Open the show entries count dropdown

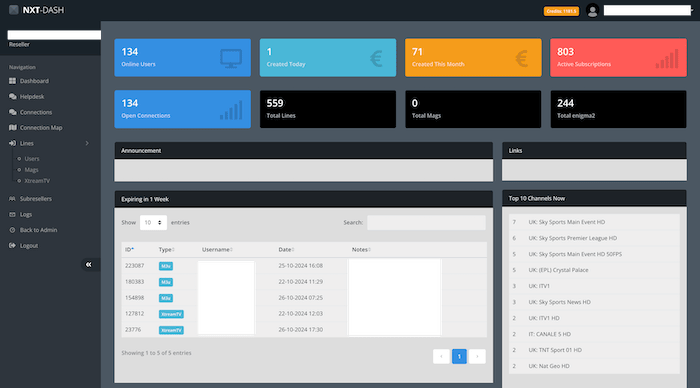[x=153, y=222]
